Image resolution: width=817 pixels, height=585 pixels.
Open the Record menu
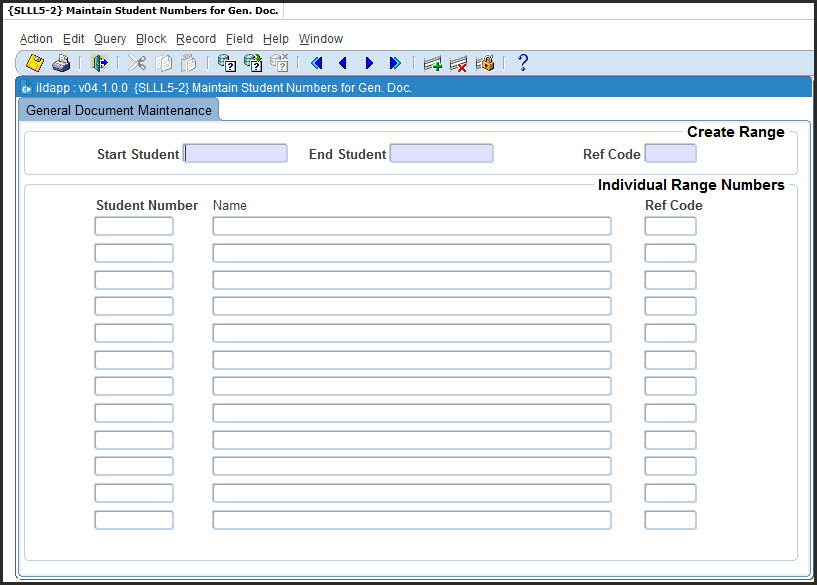(196, 39)
